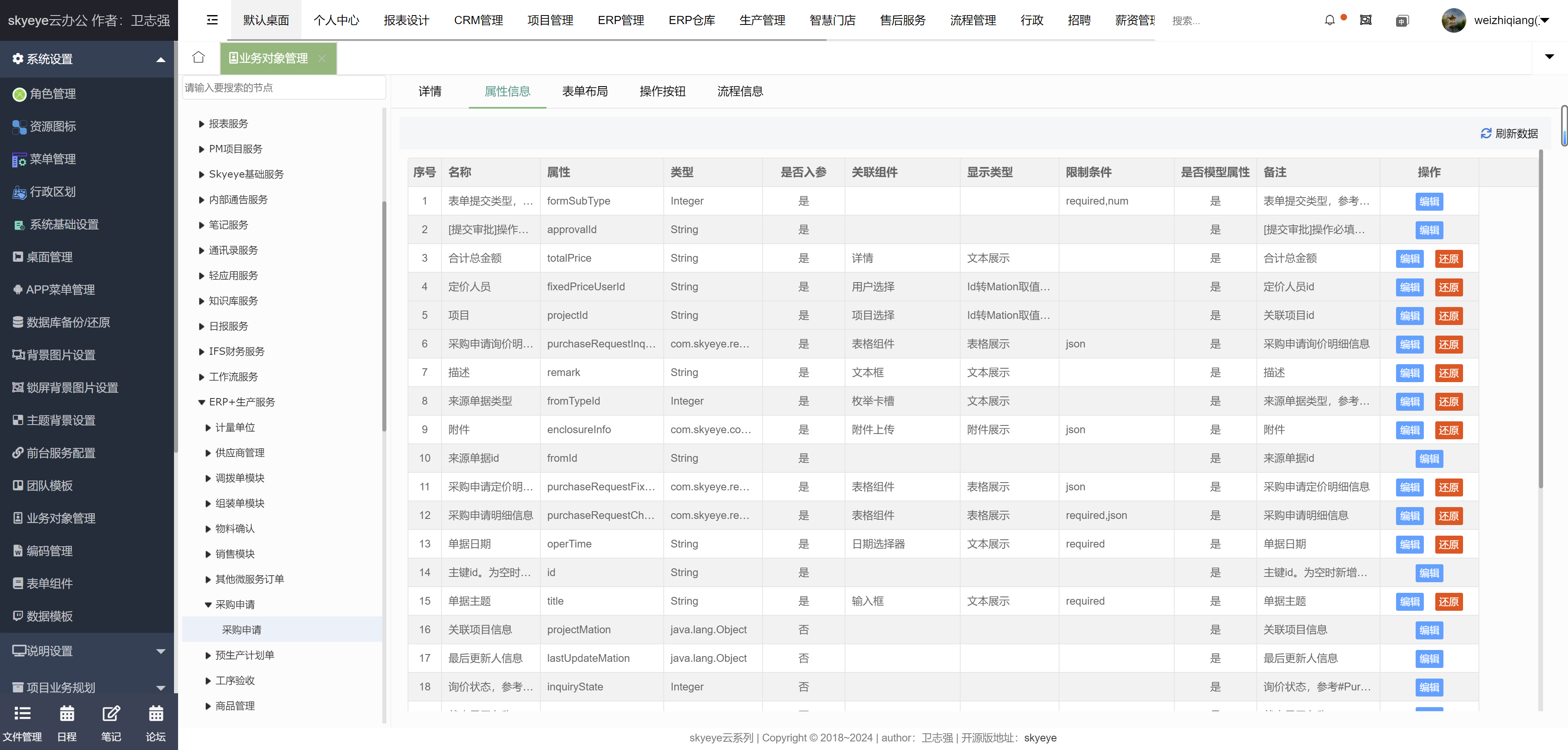The height and width of the screenshot is (750, 1568).
Task: Expand the 销售模块 tree node
Action: coord(208,554)
